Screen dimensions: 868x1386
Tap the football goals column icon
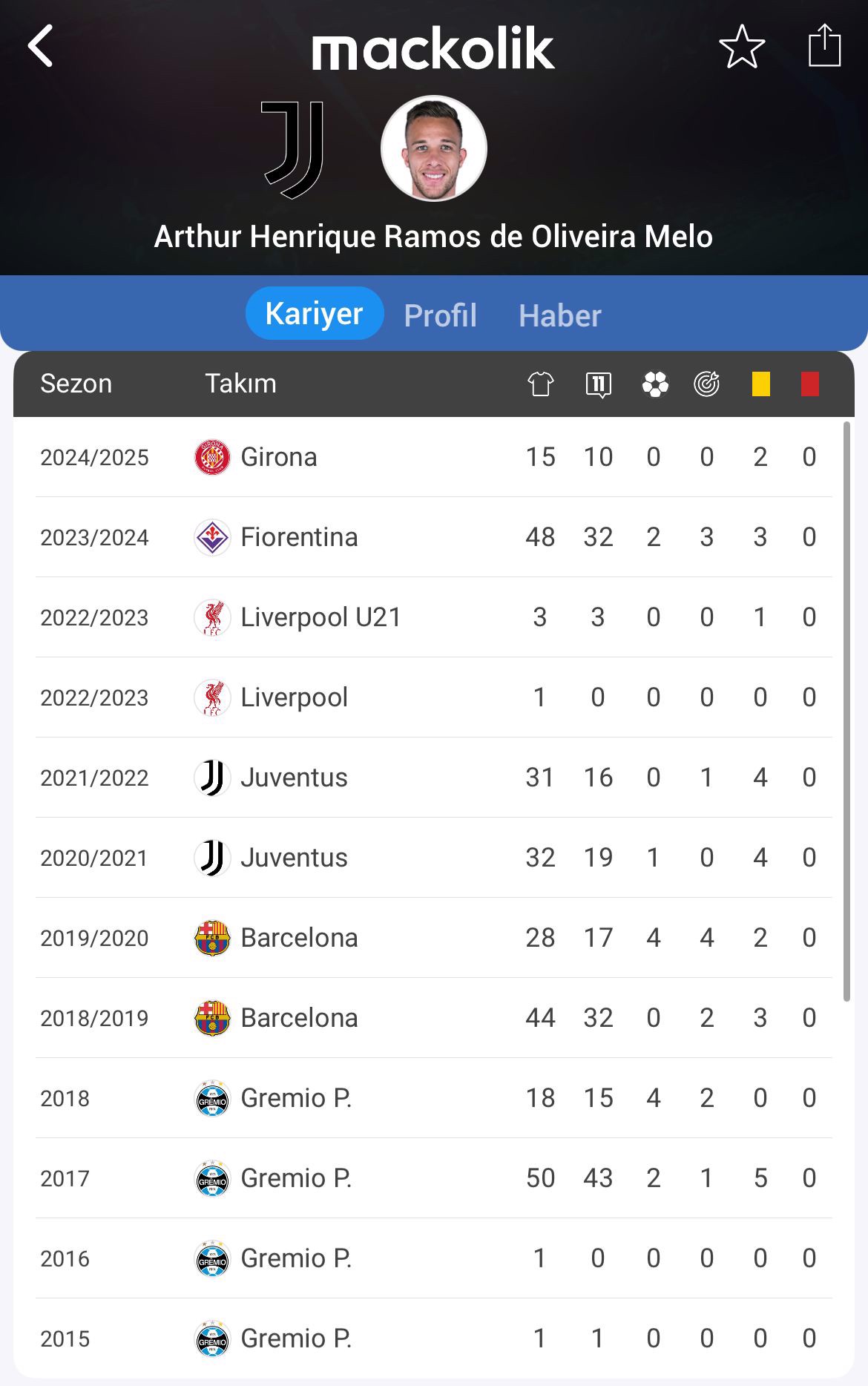(x=655, y=384)
